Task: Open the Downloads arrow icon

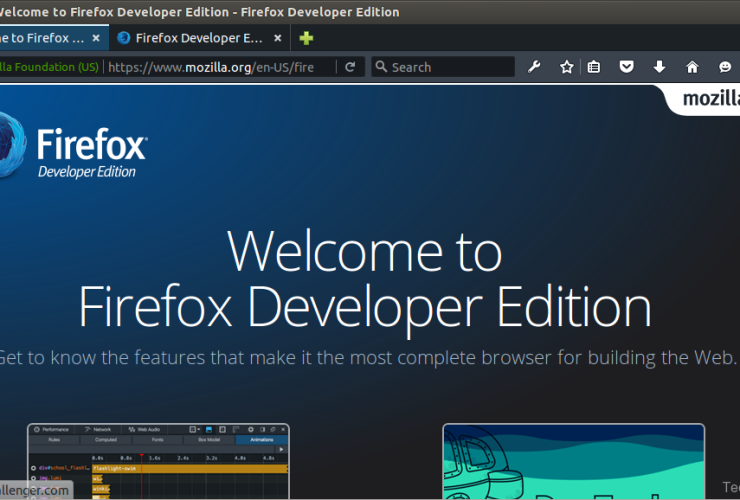Action: pos(659,67)
